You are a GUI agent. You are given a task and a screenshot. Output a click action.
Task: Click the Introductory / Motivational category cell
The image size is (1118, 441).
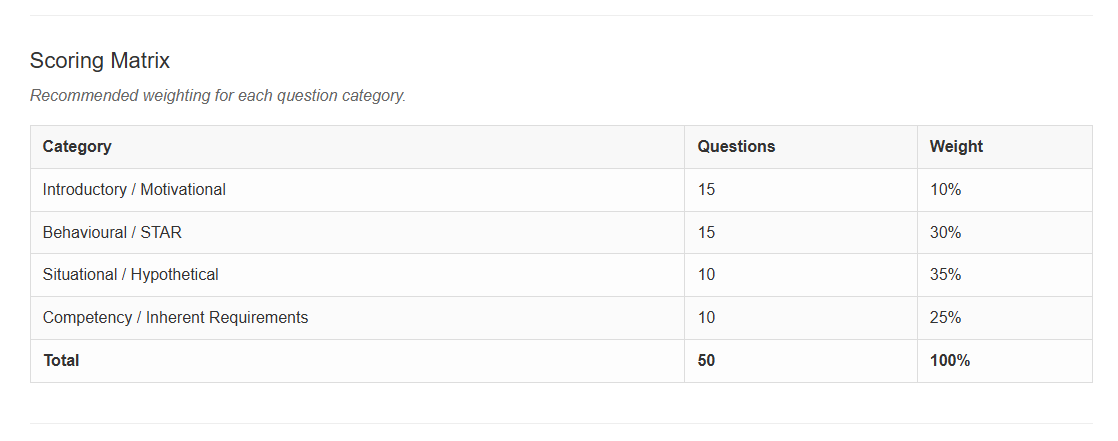point(357,190)
